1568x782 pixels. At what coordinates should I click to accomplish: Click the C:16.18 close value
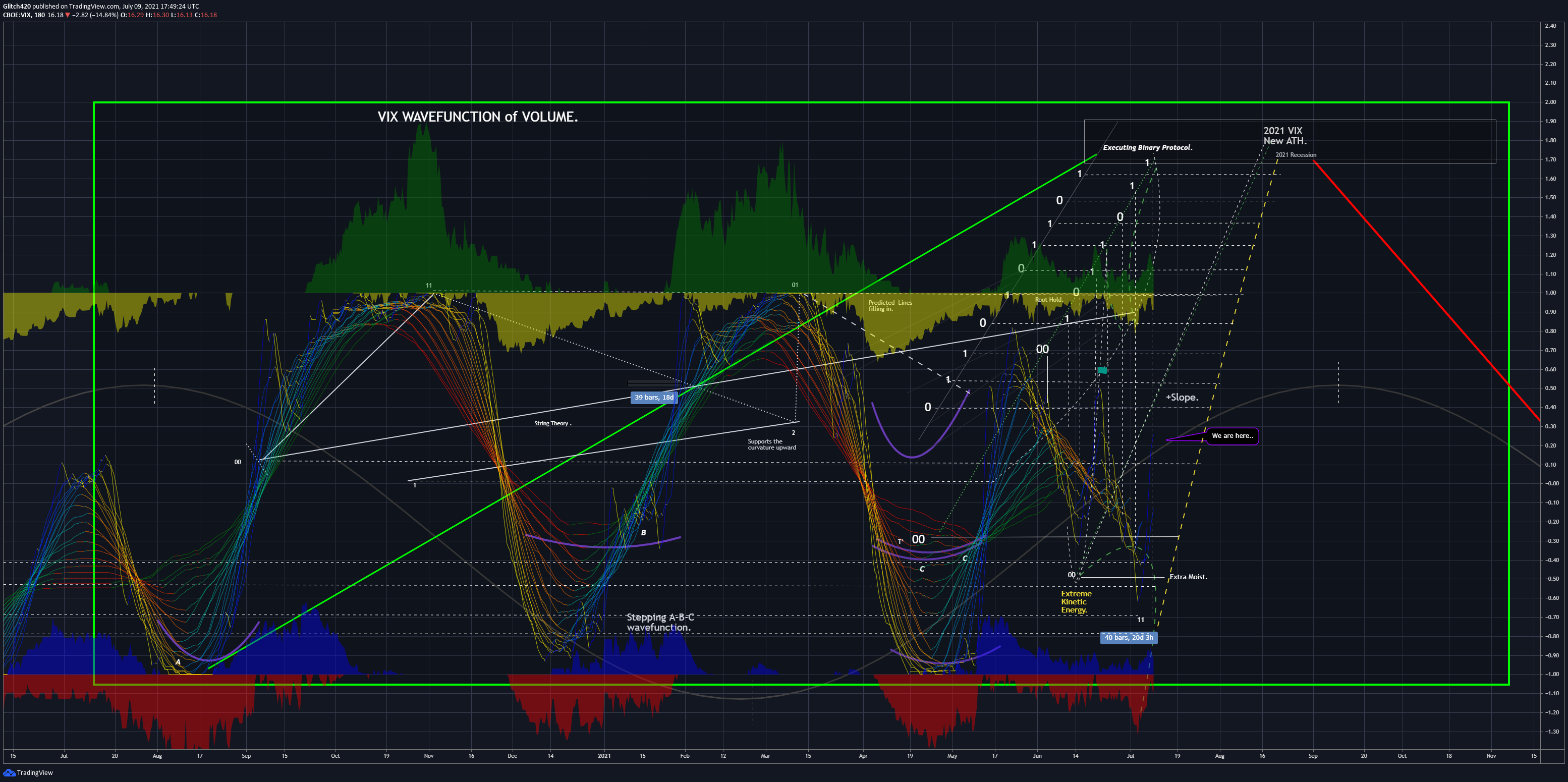pos(206,15)
